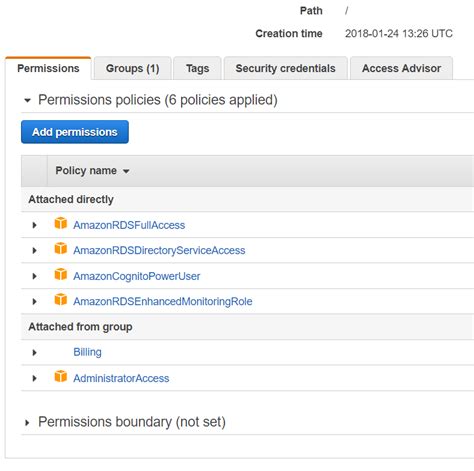Open the Tags tab

point(197,68)
